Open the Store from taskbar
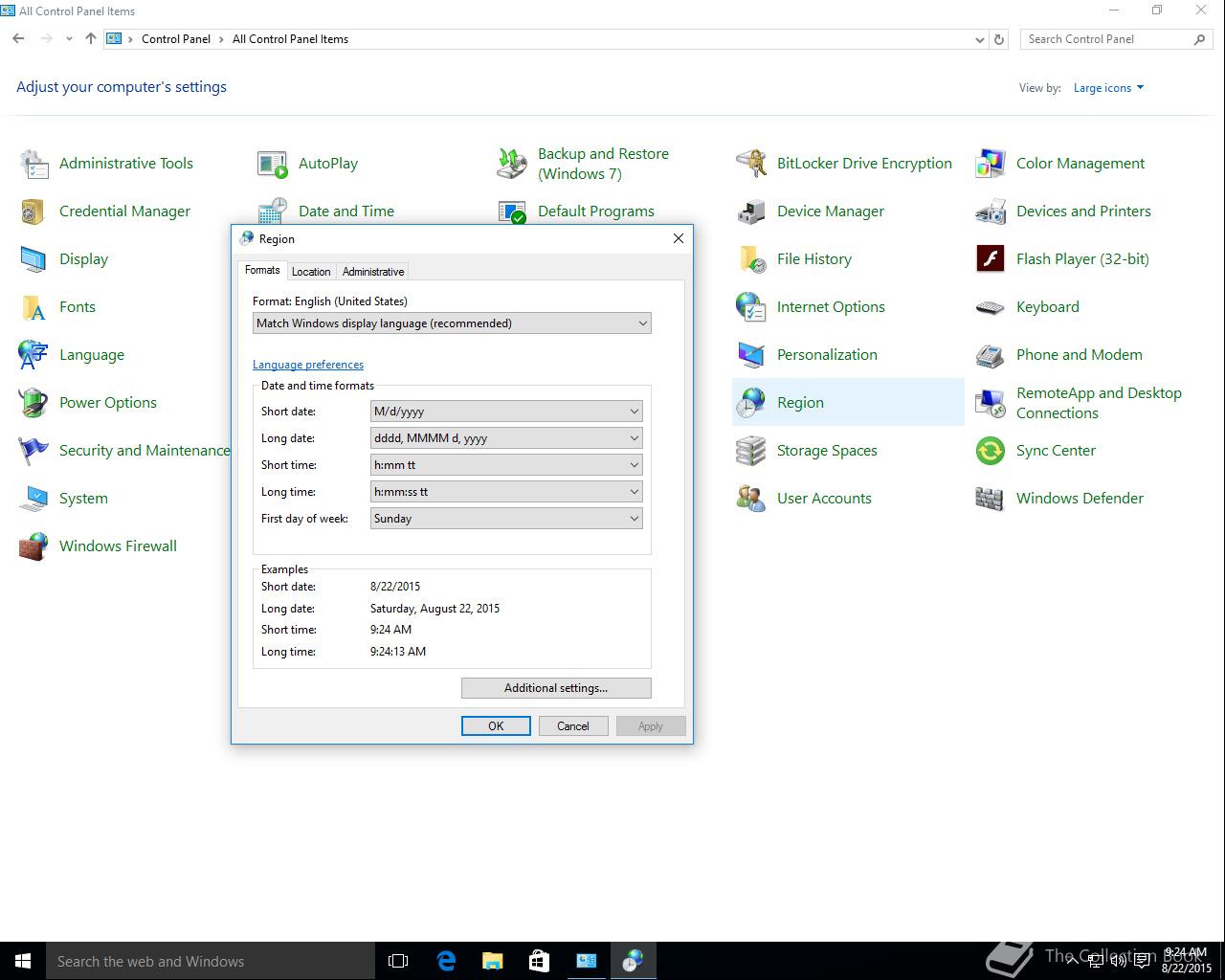 540,961
